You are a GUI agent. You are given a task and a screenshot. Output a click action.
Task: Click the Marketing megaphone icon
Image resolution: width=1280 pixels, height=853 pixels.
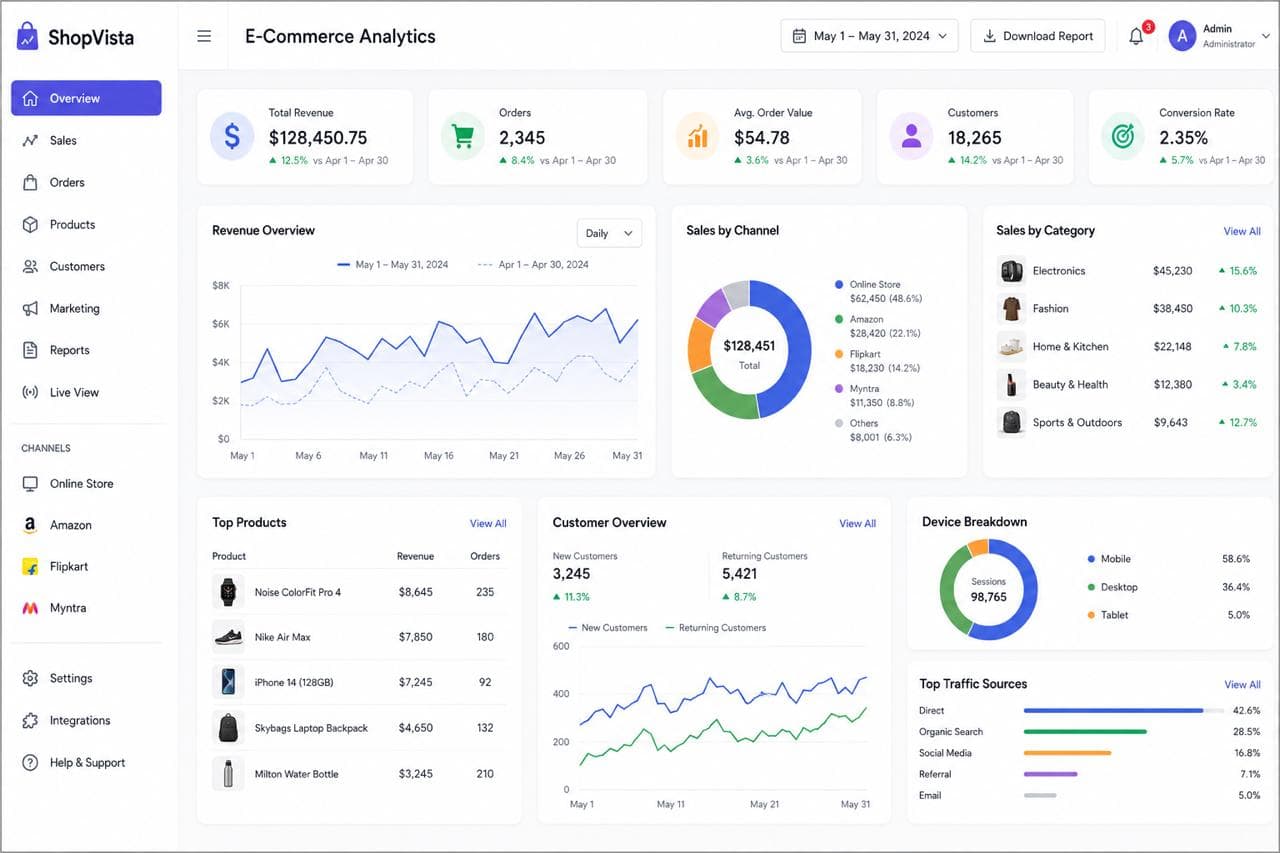click(30, 308)
